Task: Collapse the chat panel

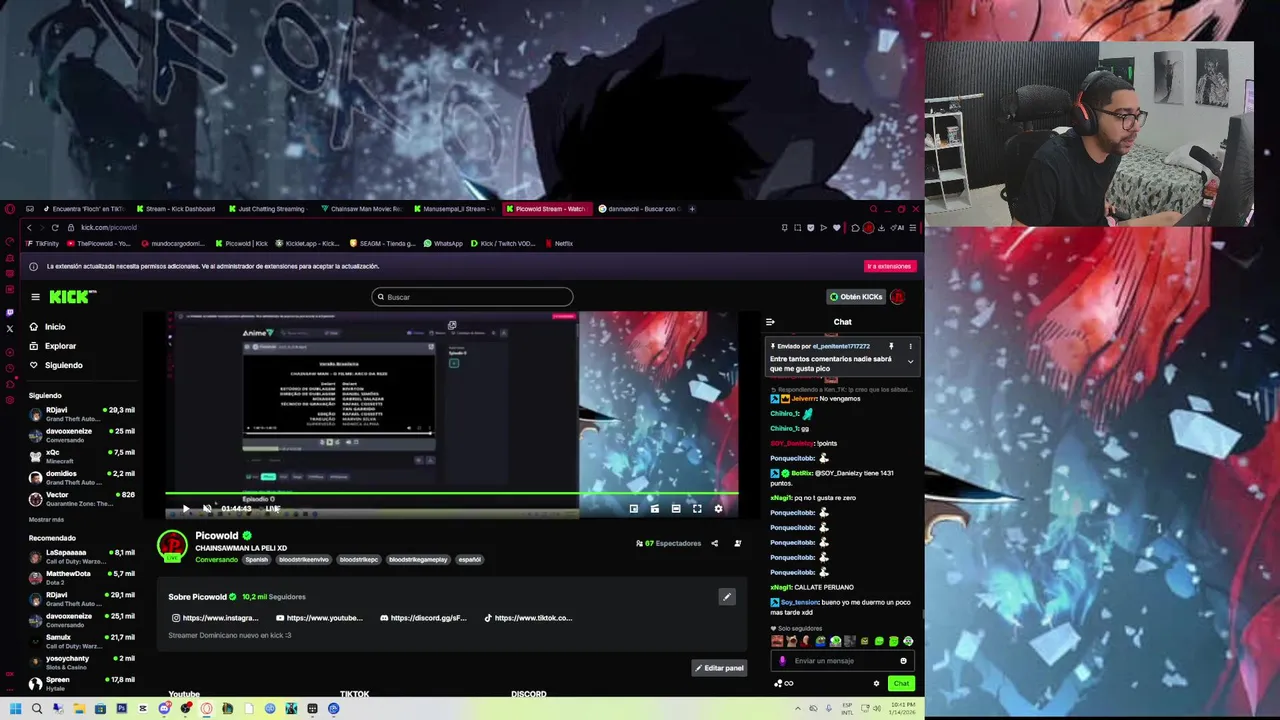Action: pyautogui.click(x=770, y=322)
